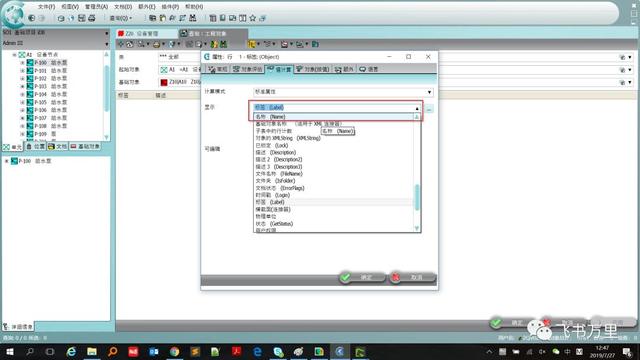640x360 pixels.
Task: Click the clipboard paste icon in toolbar
Action: coord(162,18)
